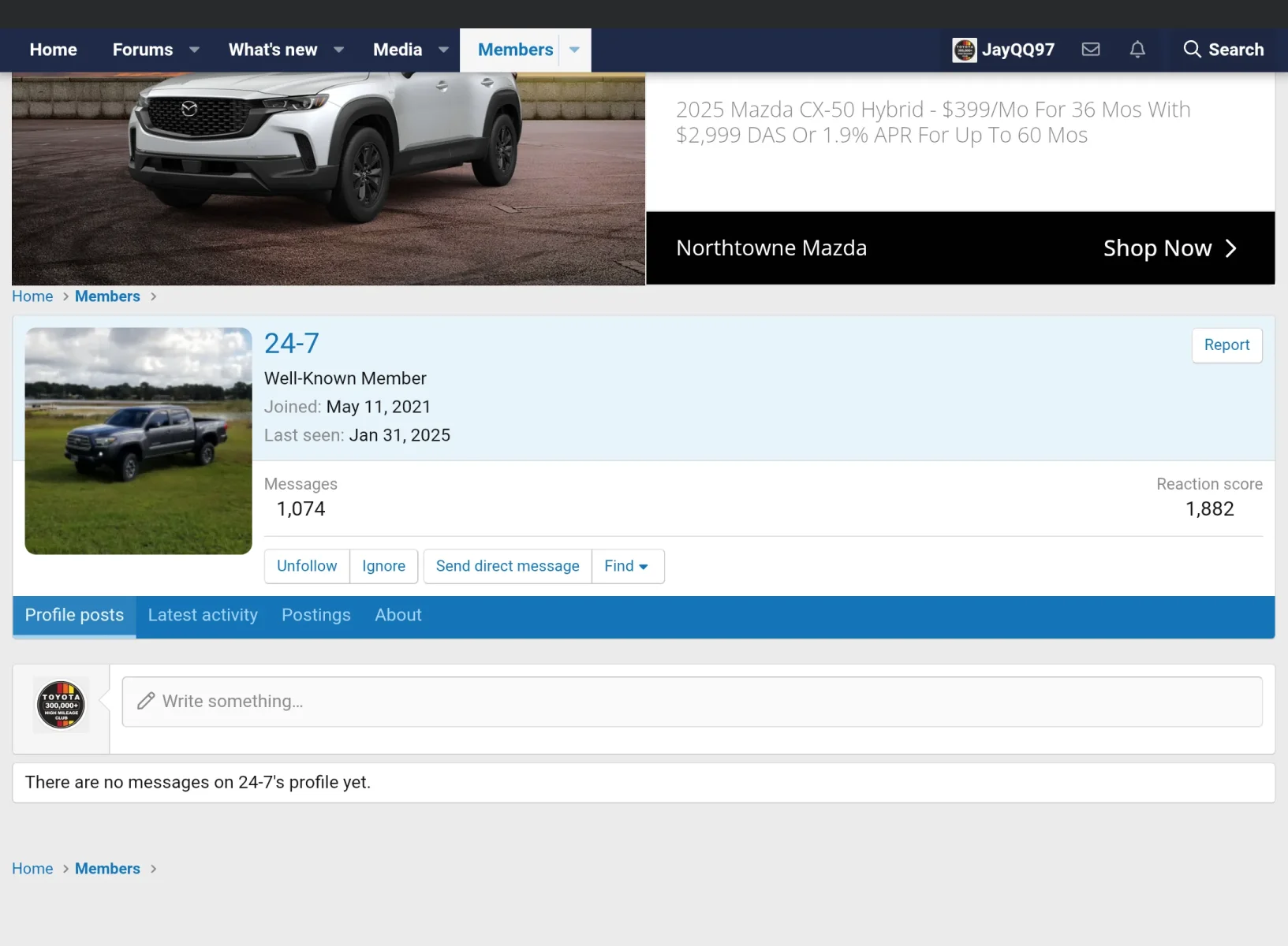Switch to the About tab
Image resolution: width=1288 pixels, height=946 pixels.
[x=398, y=616]
